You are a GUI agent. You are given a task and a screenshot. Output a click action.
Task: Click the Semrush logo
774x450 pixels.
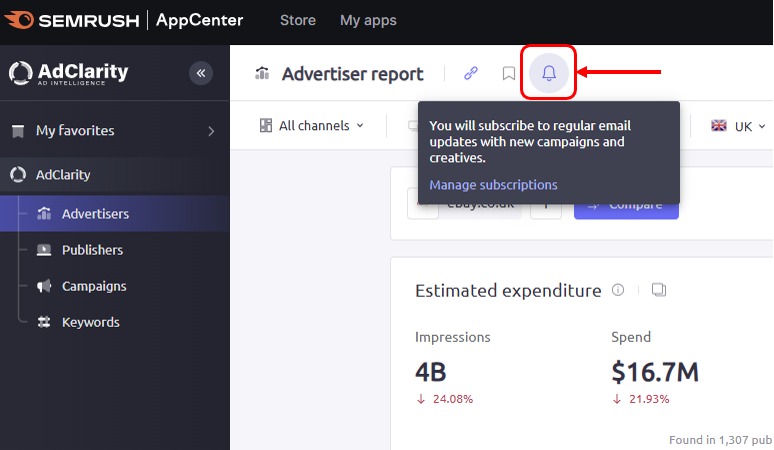pyautogui.click(x=76, y=20)
